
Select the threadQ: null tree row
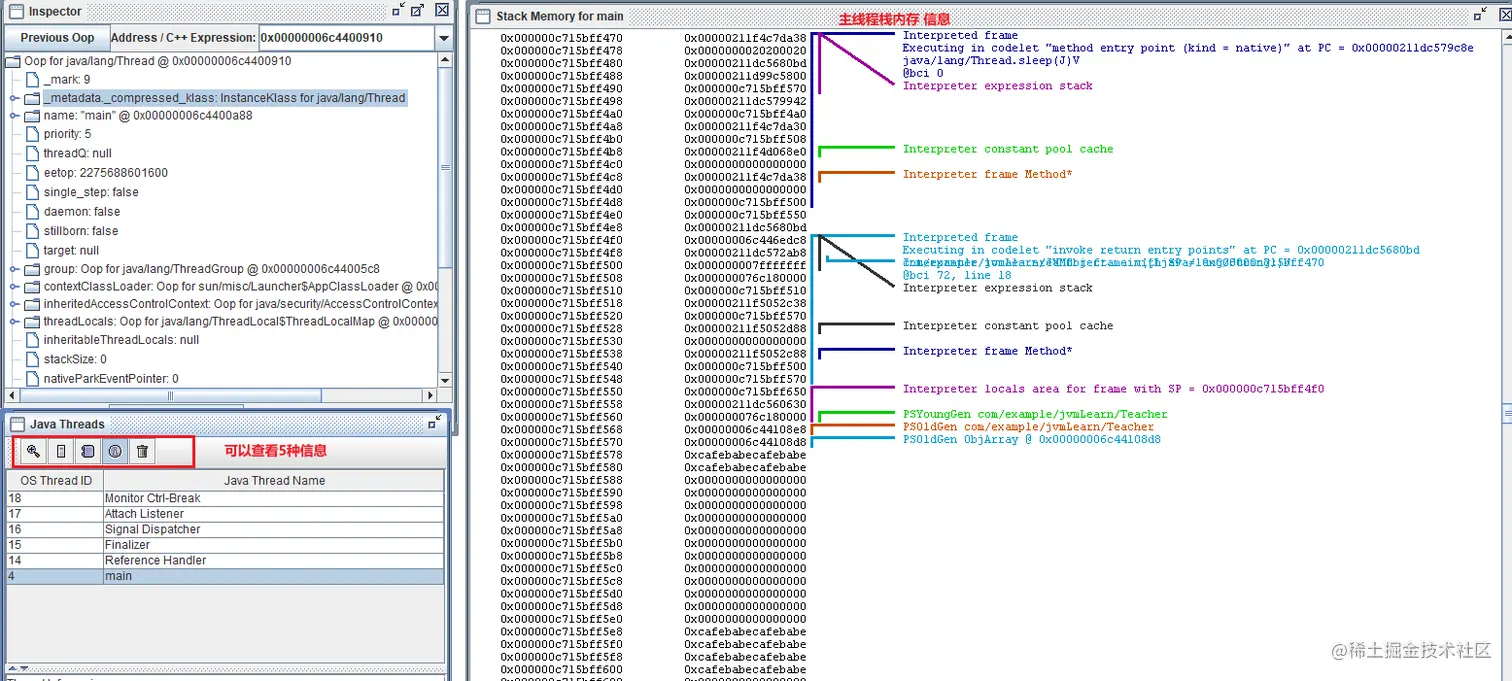(x=77, y=154)
